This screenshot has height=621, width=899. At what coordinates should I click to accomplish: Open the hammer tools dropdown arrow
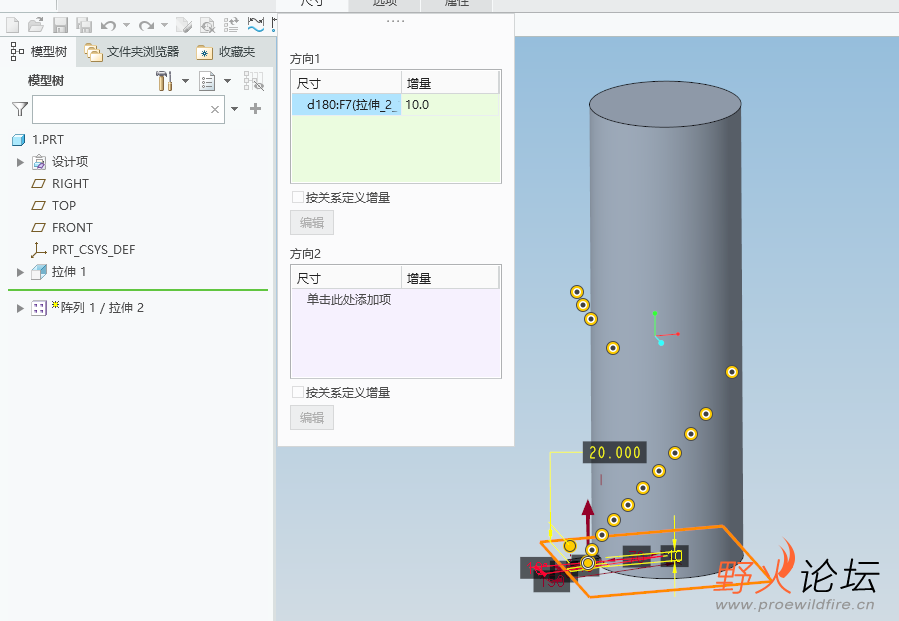tap(185, 81)
